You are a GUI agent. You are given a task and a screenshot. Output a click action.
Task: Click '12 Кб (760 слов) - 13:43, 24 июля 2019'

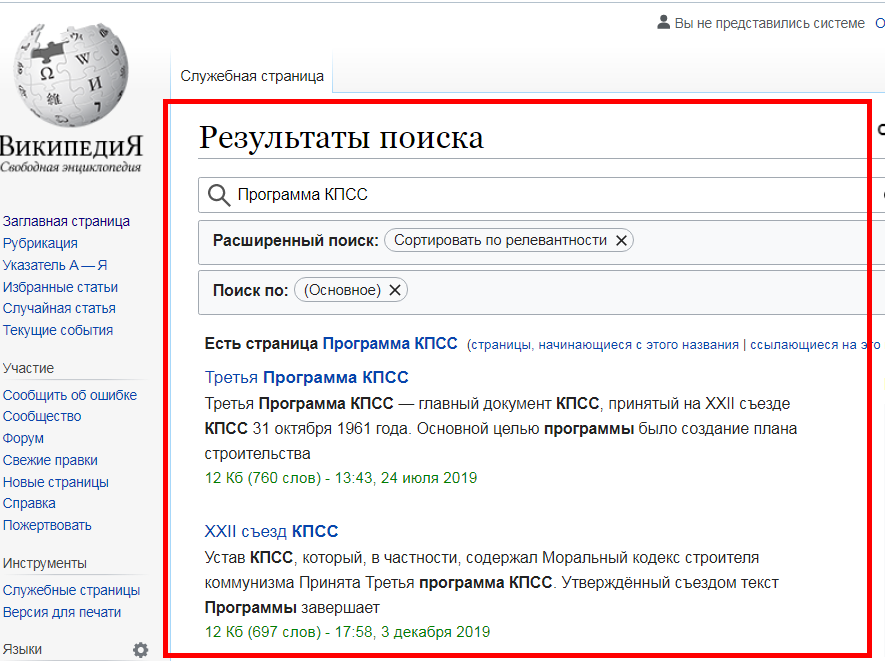(x=341, y=478)
